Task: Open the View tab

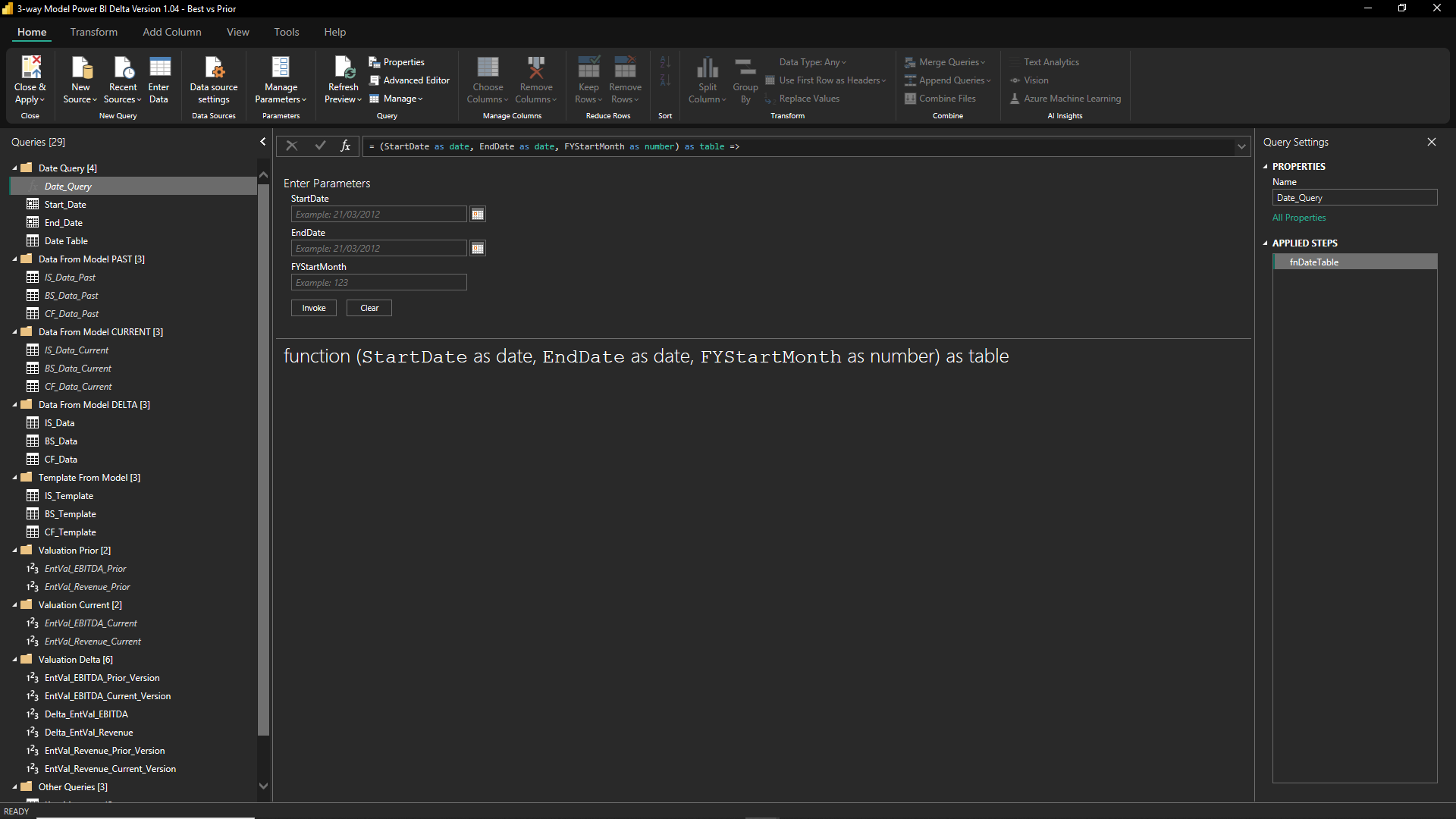Action: pos(238,32)
